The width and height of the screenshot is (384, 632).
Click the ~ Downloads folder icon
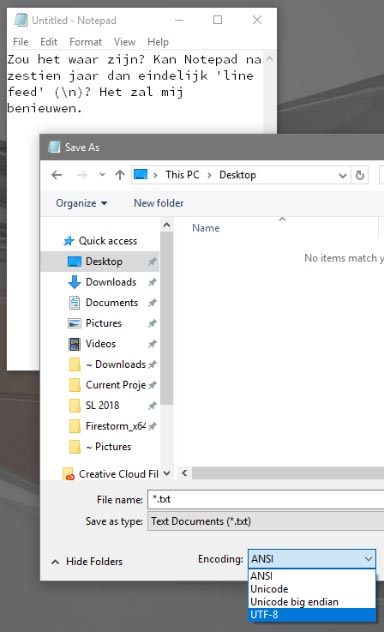pos(75,364)
